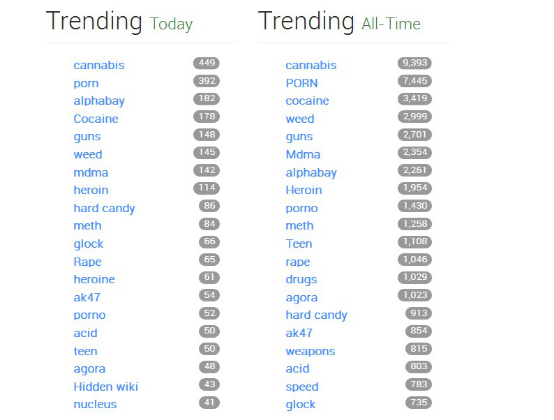The width and height of the screenshot is (554, 420).
Task: Click the glock link under Trending Today
Action: click(x=88, y=244)
